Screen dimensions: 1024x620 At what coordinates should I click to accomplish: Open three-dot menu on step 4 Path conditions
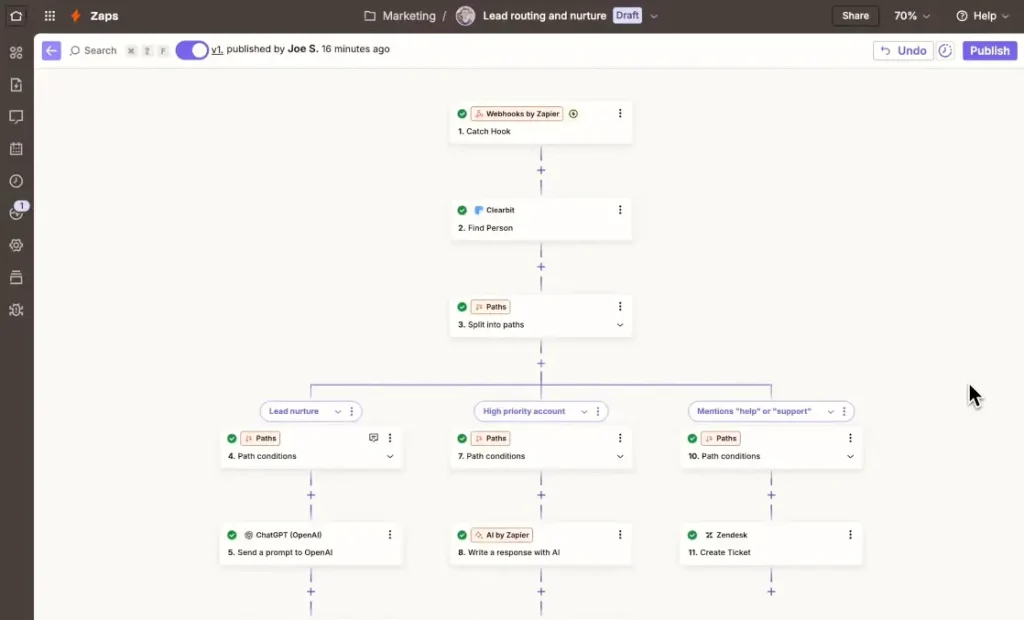[390, 438]
